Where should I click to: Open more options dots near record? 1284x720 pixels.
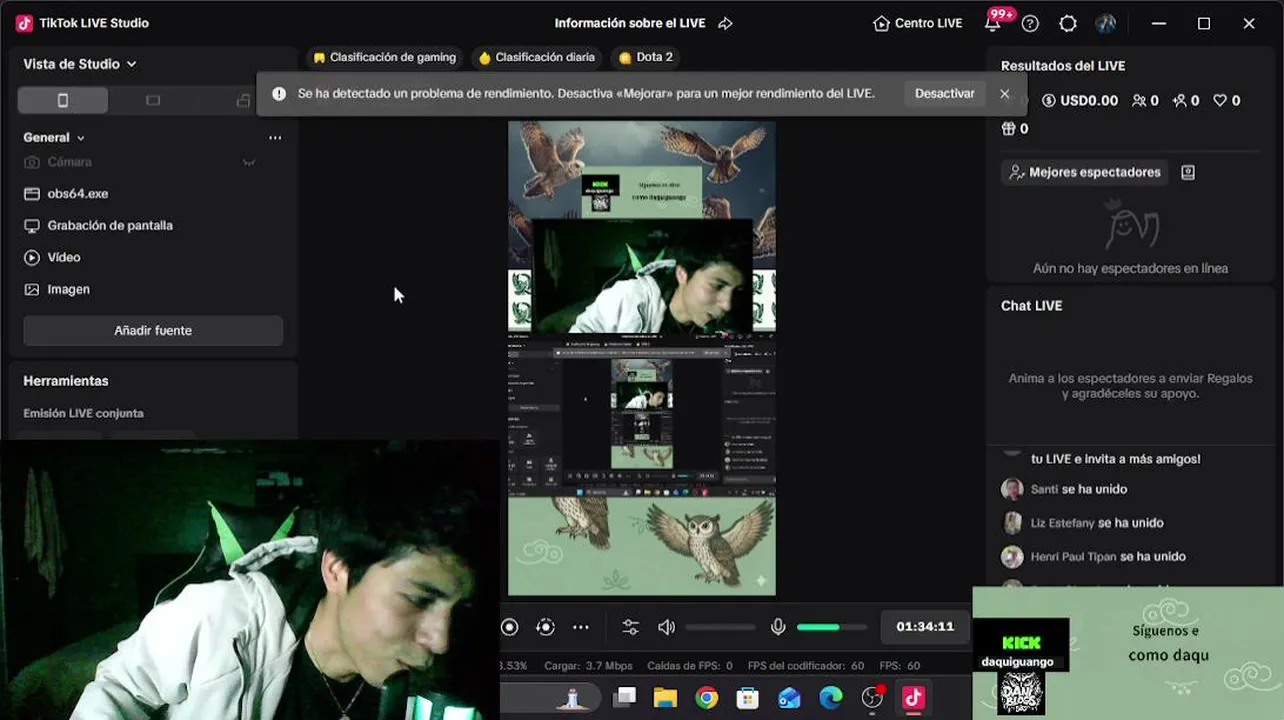pyautogui.click(x=581, y=627)
